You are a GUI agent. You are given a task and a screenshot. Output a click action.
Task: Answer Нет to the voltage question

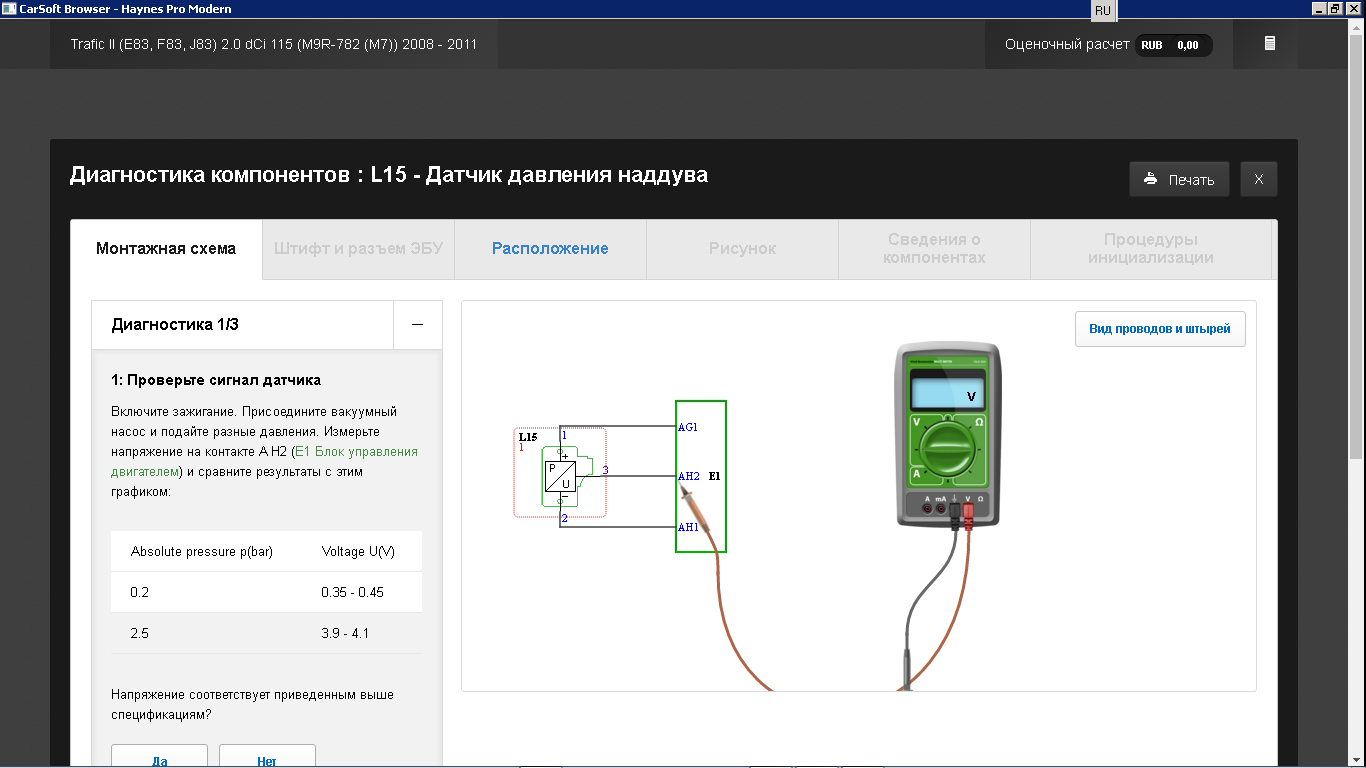pos(267,758)
